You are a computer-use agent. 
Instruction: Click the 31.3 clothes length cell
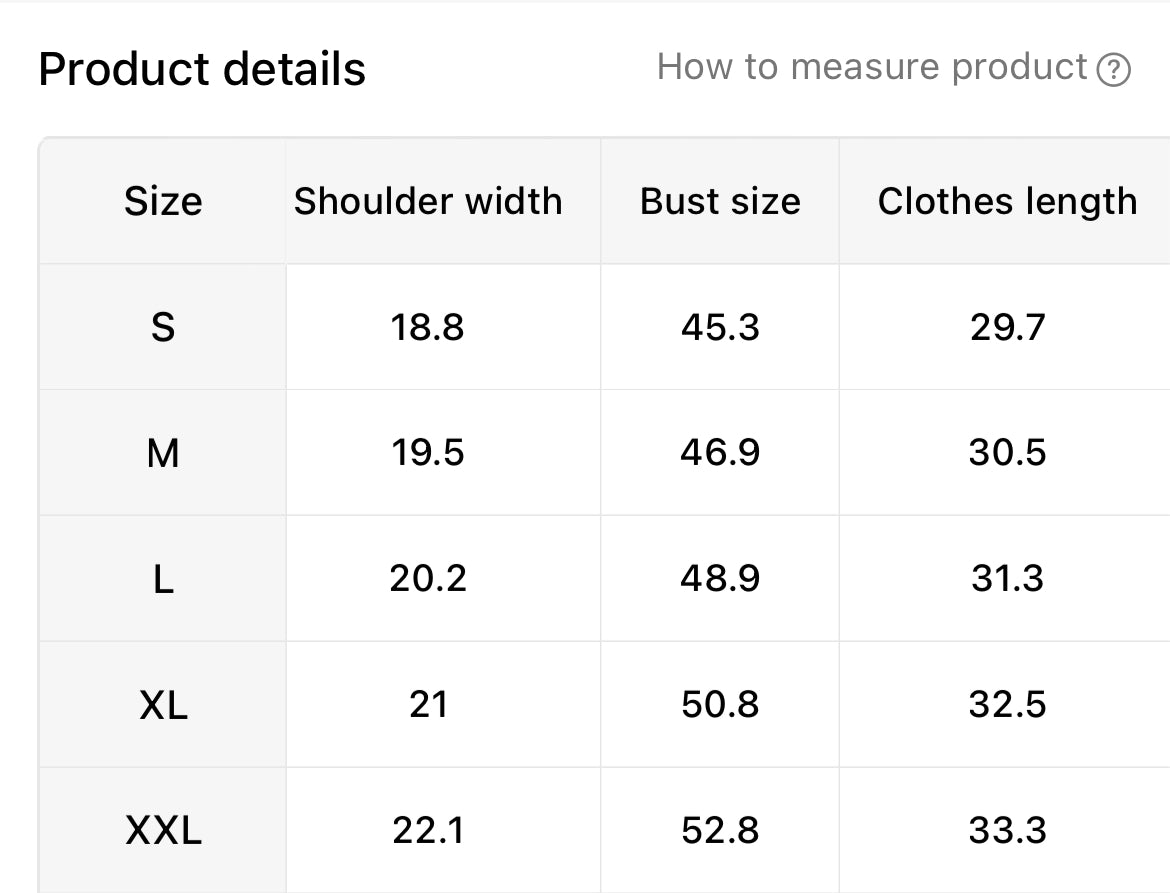(x=1007, y=579)
